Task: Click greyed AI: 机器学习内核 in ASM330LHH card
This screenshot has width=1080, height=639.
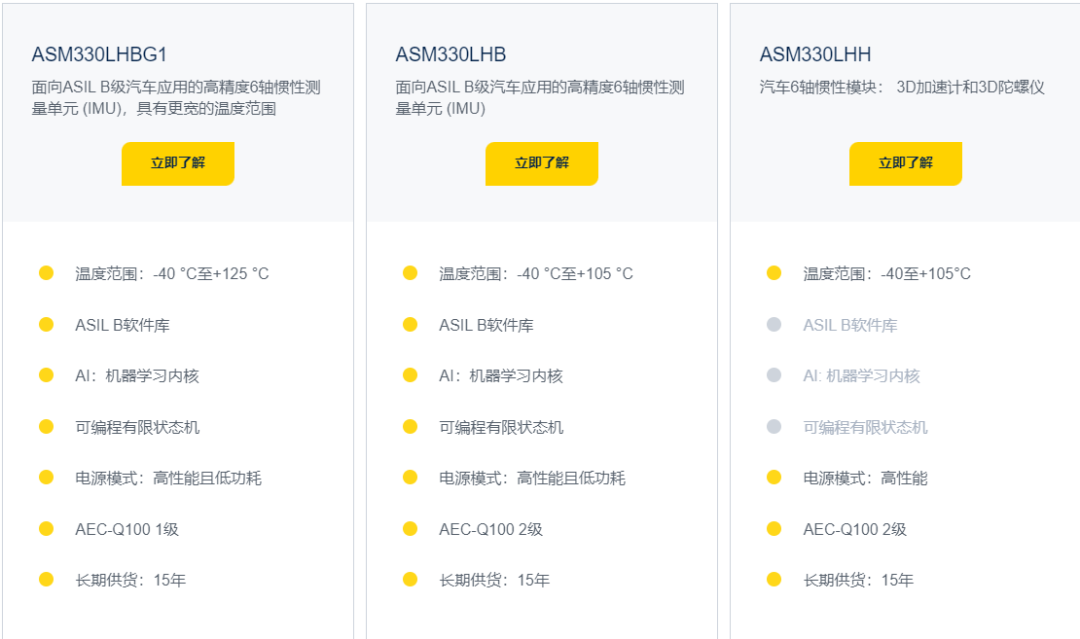Action: [x=862, y=376]
